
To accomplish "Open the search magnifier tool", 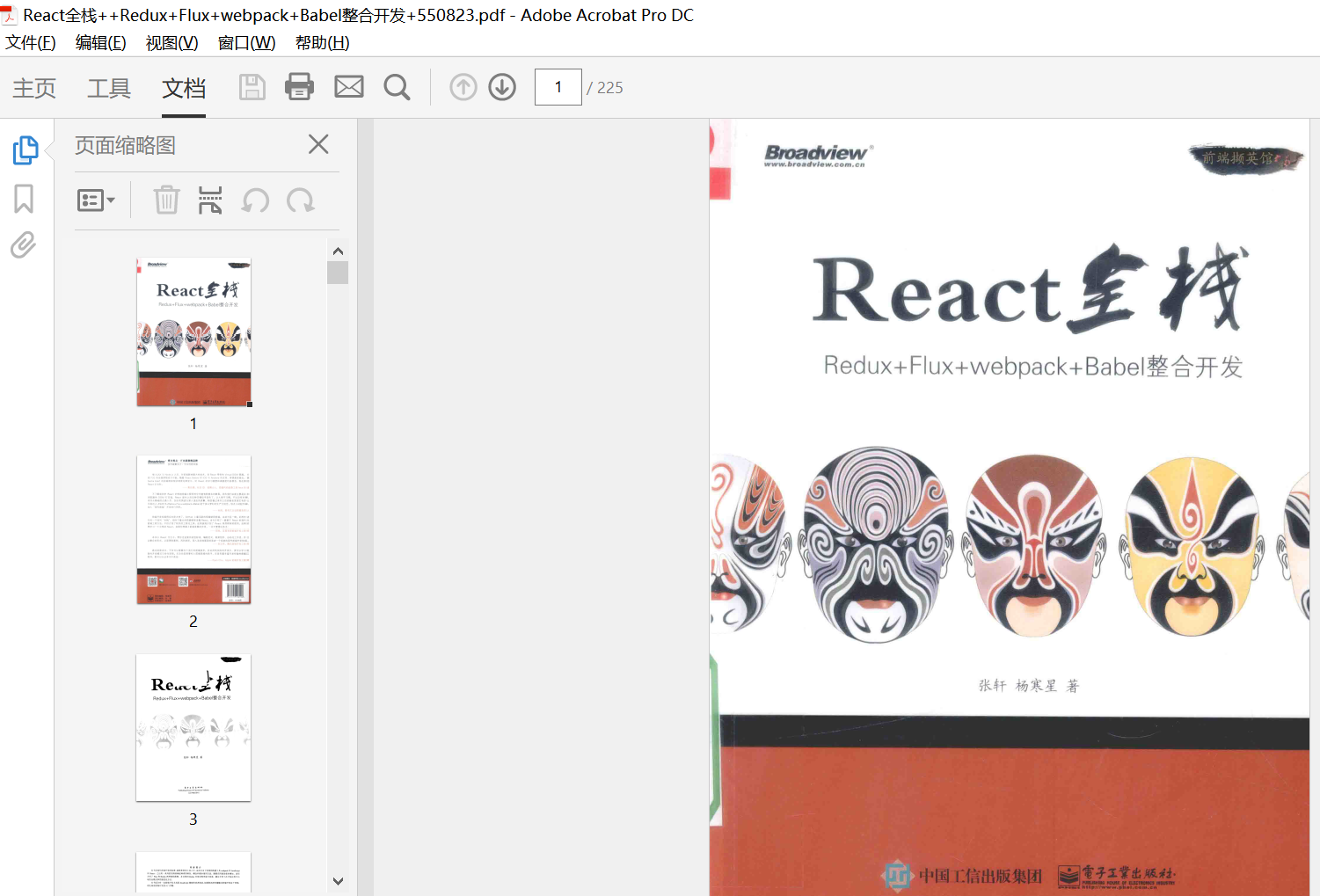I will pos(397,87).
